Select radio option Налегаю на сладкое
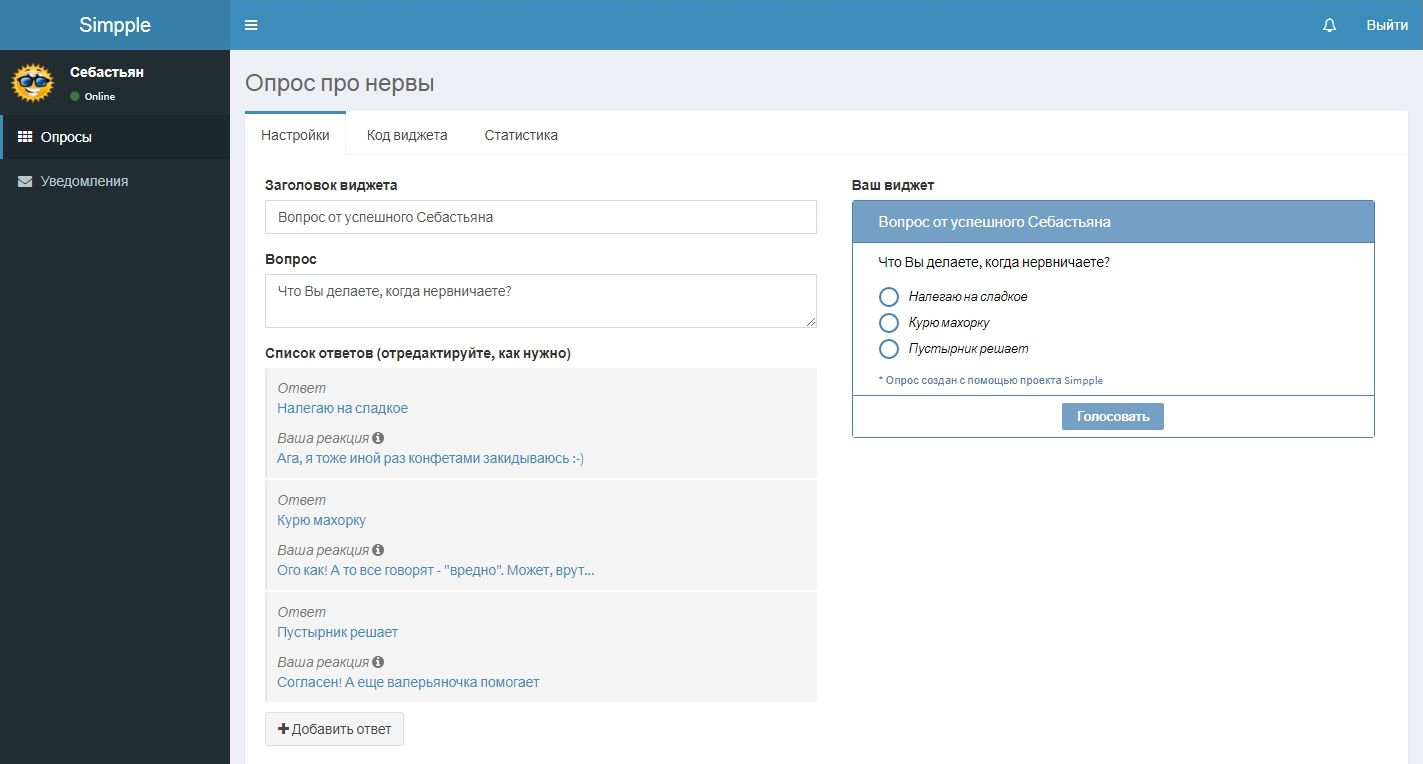 tap(888, 297)
